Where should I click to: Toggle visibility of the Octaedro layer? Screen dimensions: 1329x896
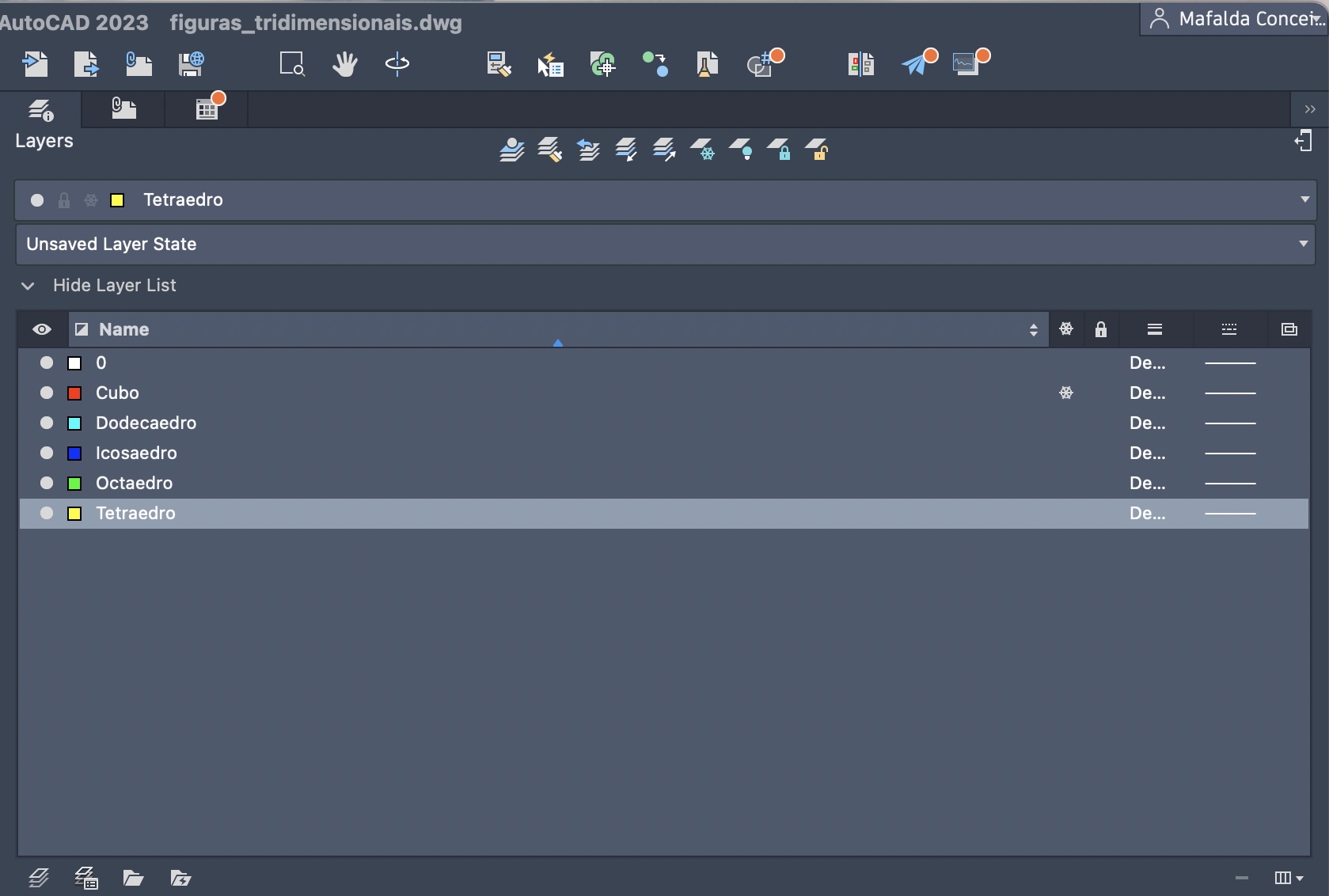coord(47,483)
